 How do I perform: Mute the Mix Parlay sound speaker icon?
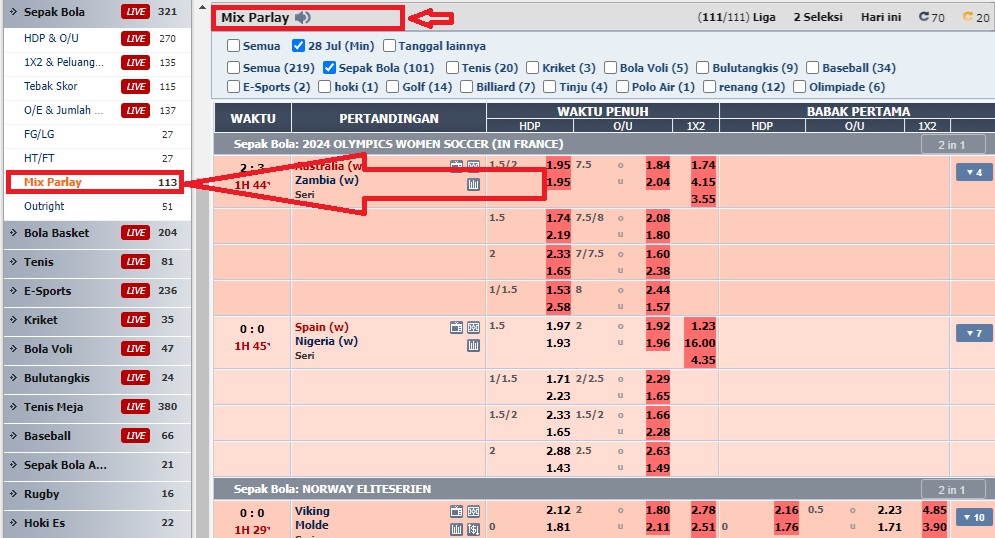click(303, 18)
